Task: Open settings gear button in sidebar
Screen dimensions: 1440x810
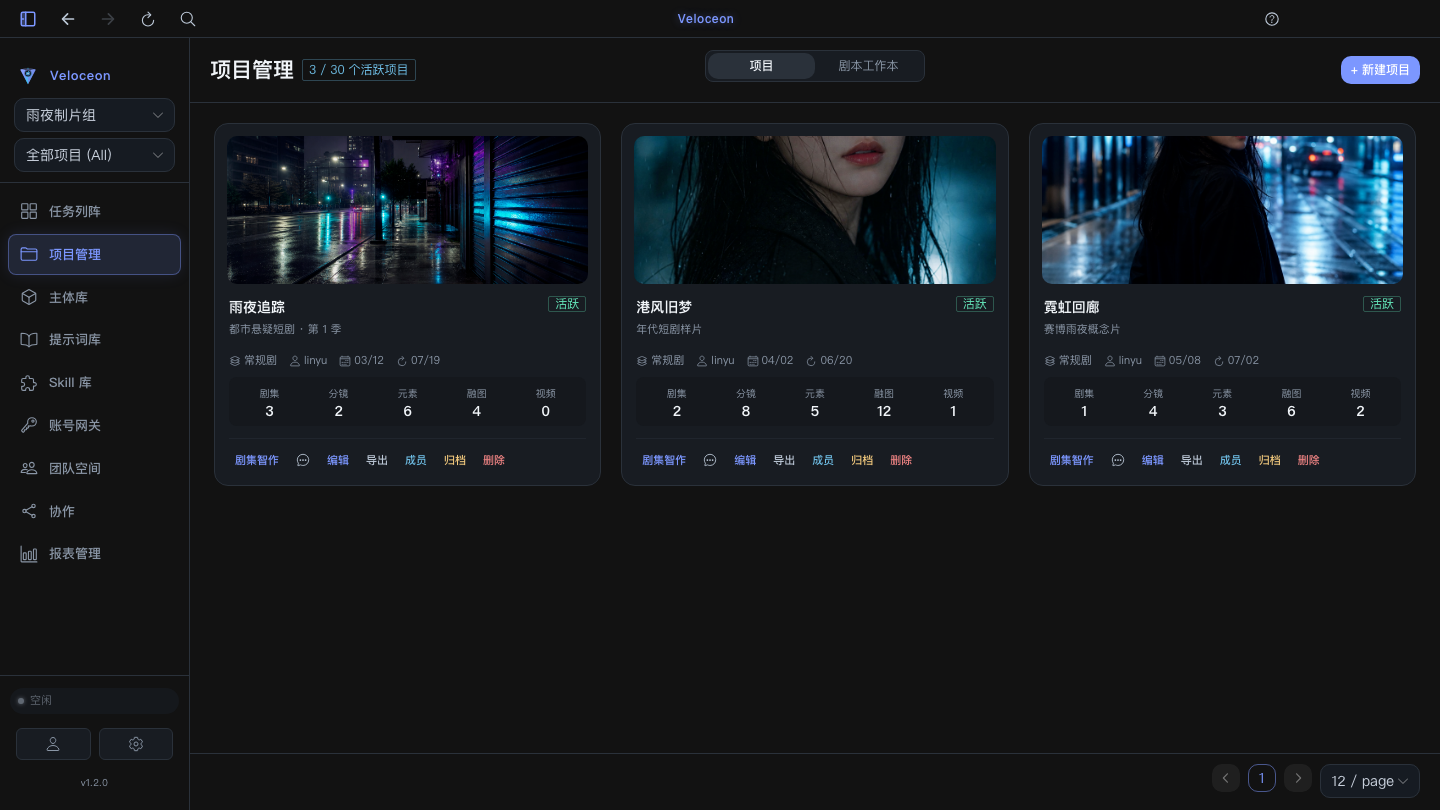Action: [136, 744]
